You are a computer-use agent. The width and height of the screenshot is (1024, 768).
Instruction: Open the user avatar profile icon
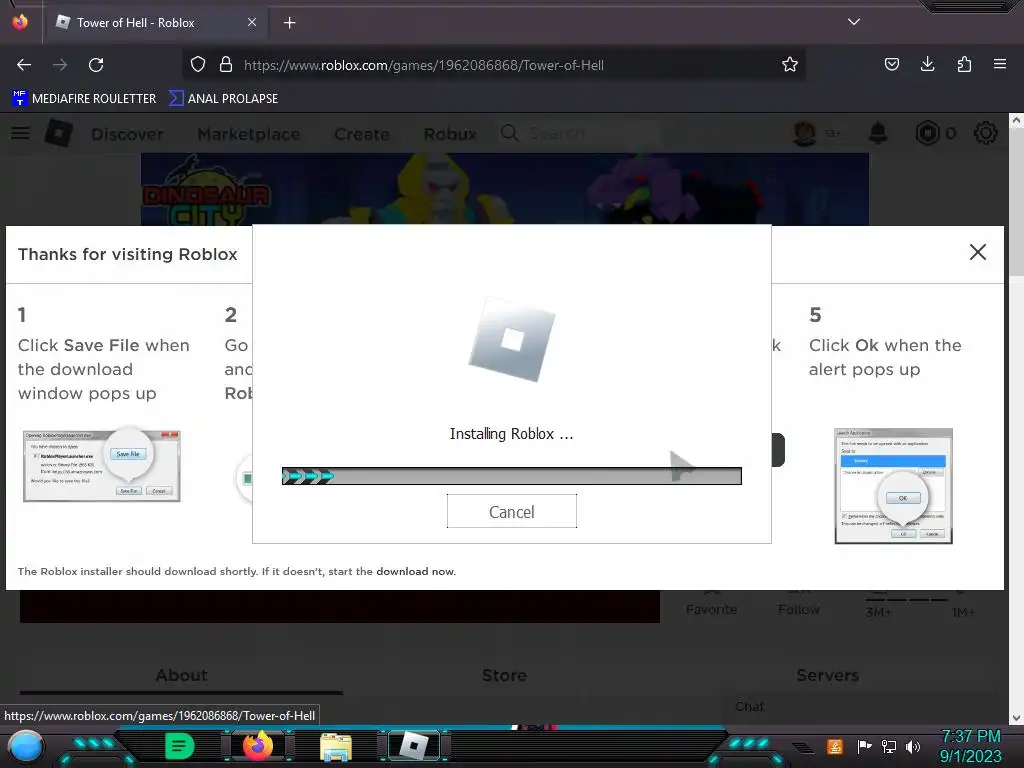click(x=805, y=133)
